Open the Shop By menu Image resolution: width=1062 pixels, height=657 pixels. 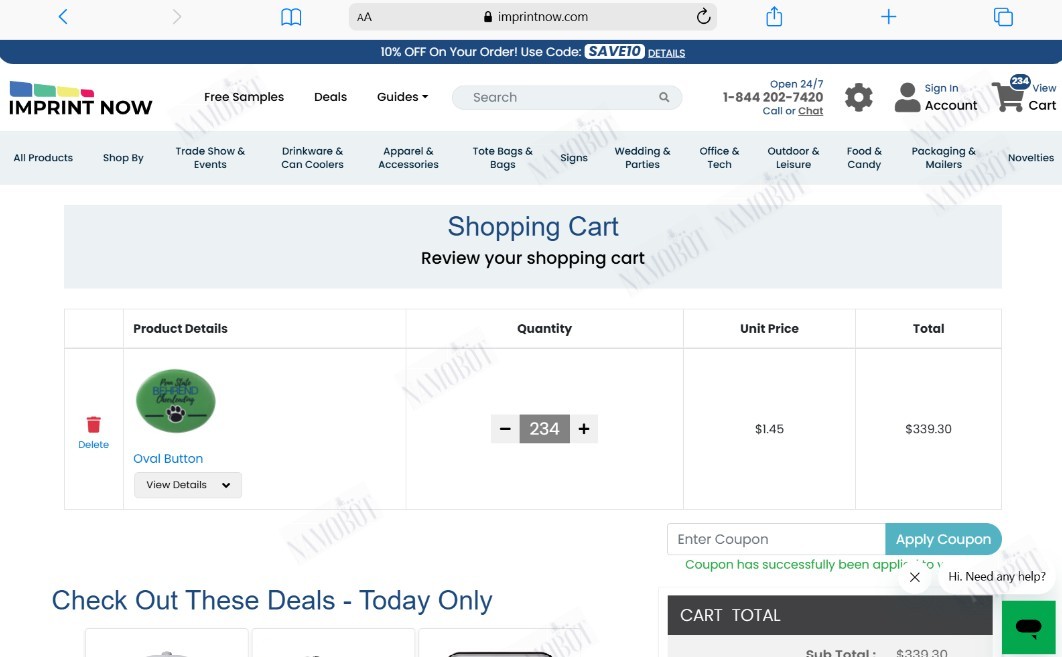tap(123, 158)
